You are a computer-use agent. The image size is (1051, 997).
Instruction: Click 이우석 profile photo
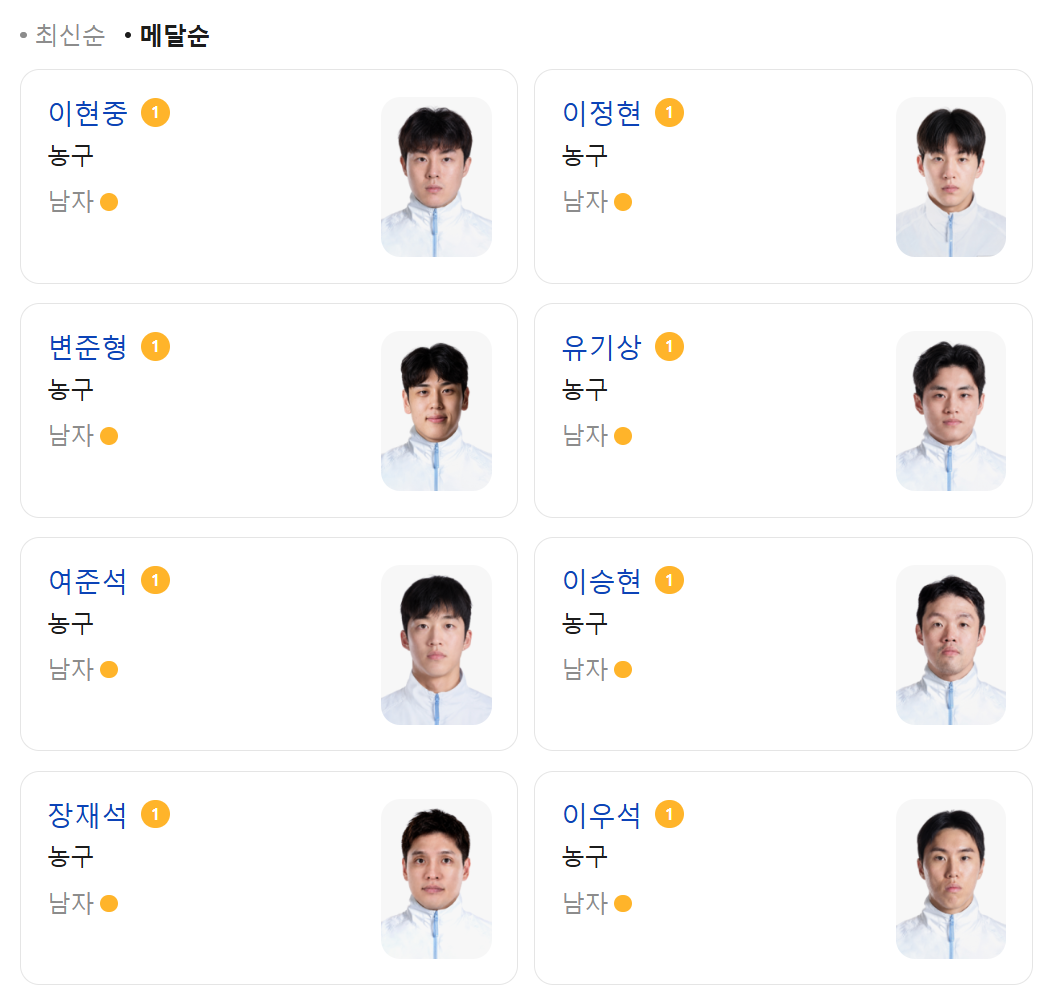click(x=950, y=878)
